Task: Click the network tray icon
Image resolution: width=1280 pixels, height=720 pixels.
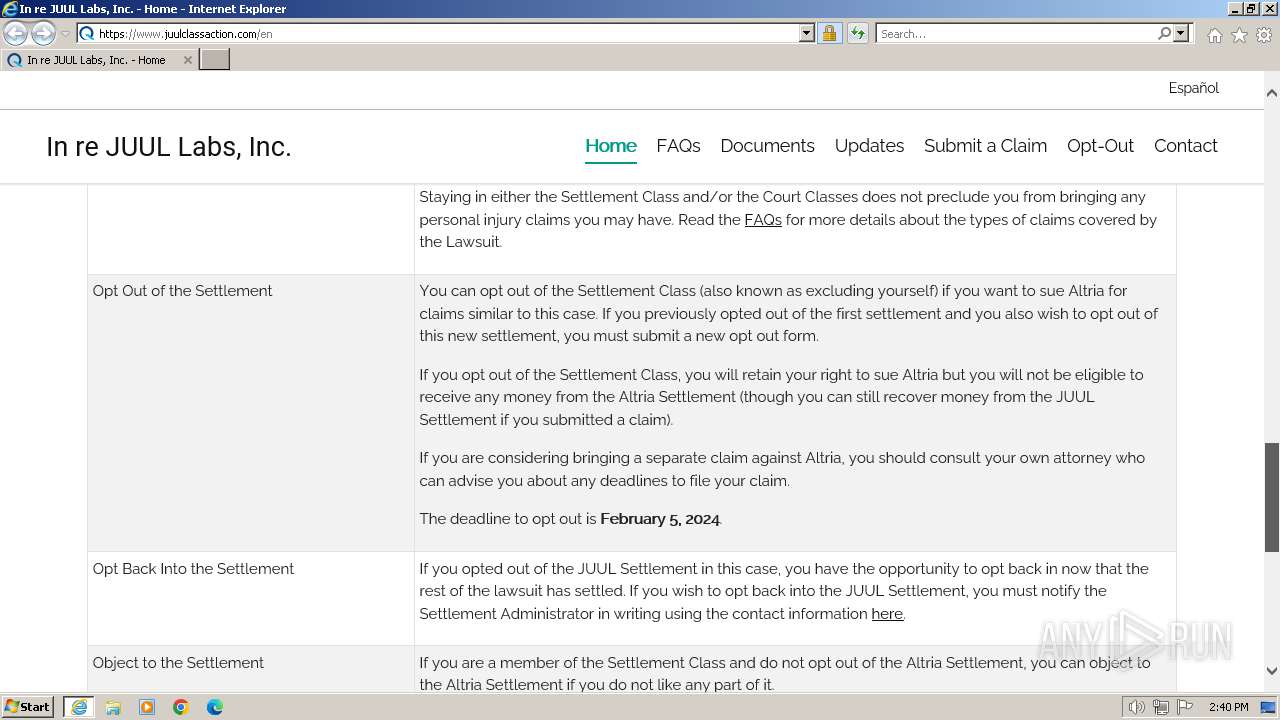Action: (x=1160, y=707)
